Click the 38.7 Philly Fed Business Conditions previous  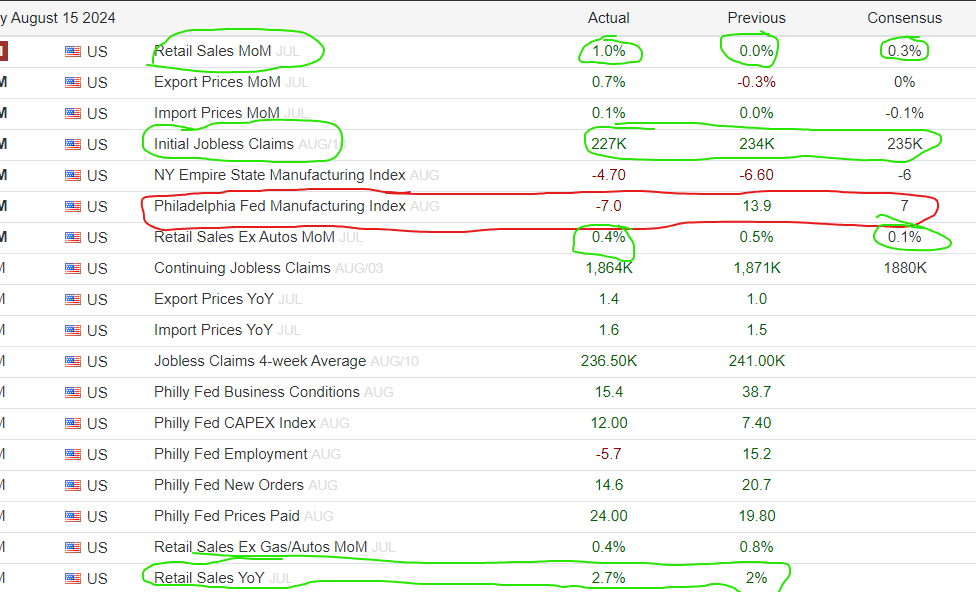coord(757,392)
